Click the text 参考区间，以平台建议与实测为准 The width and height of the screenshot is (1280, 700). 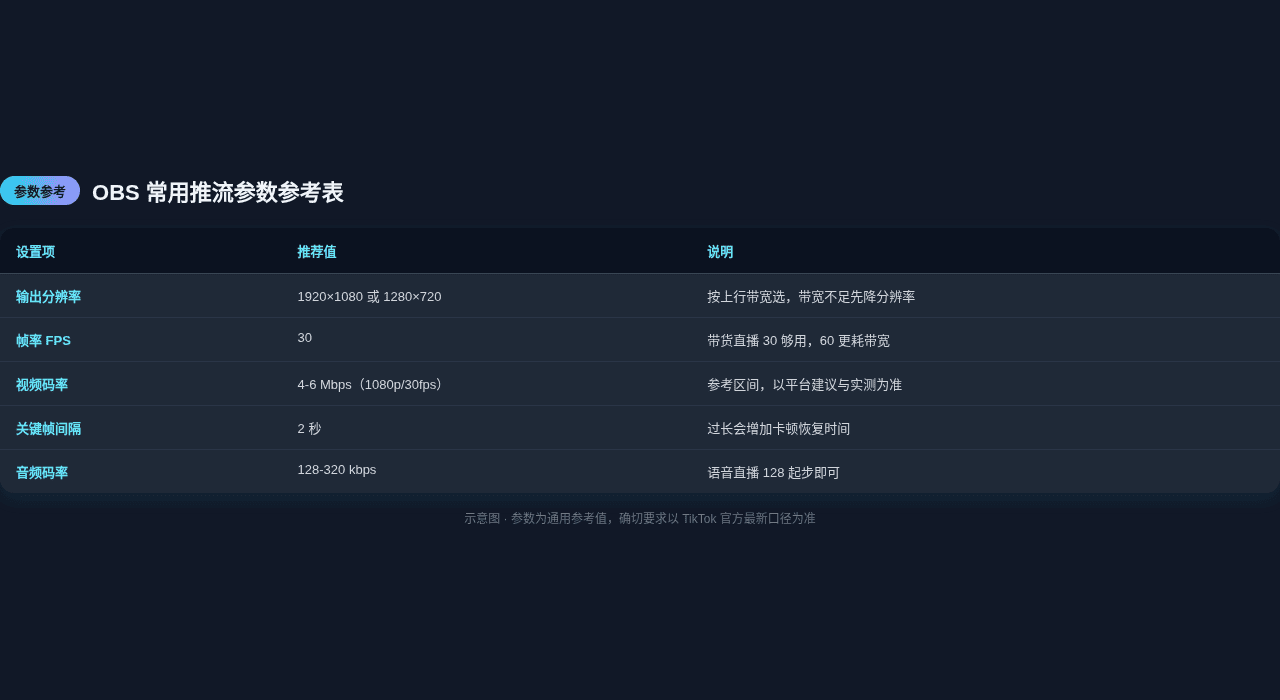804,385
